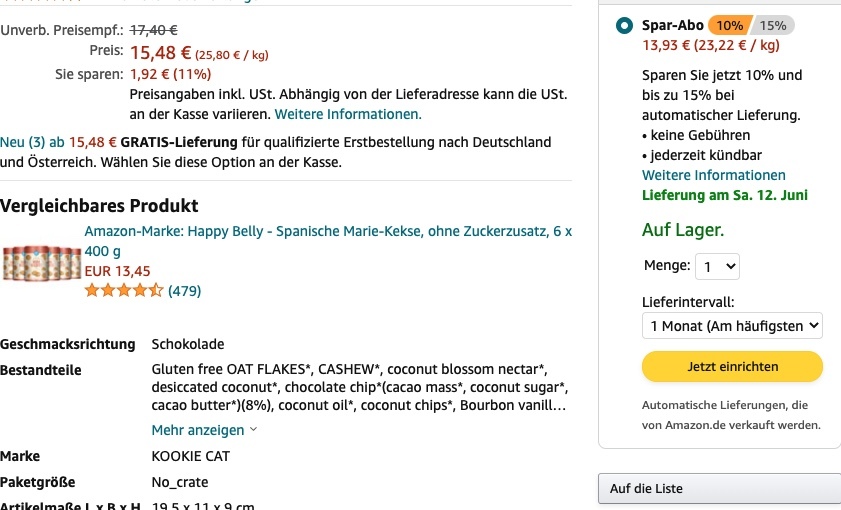Open the Lieferintervall dropdown

732,326
